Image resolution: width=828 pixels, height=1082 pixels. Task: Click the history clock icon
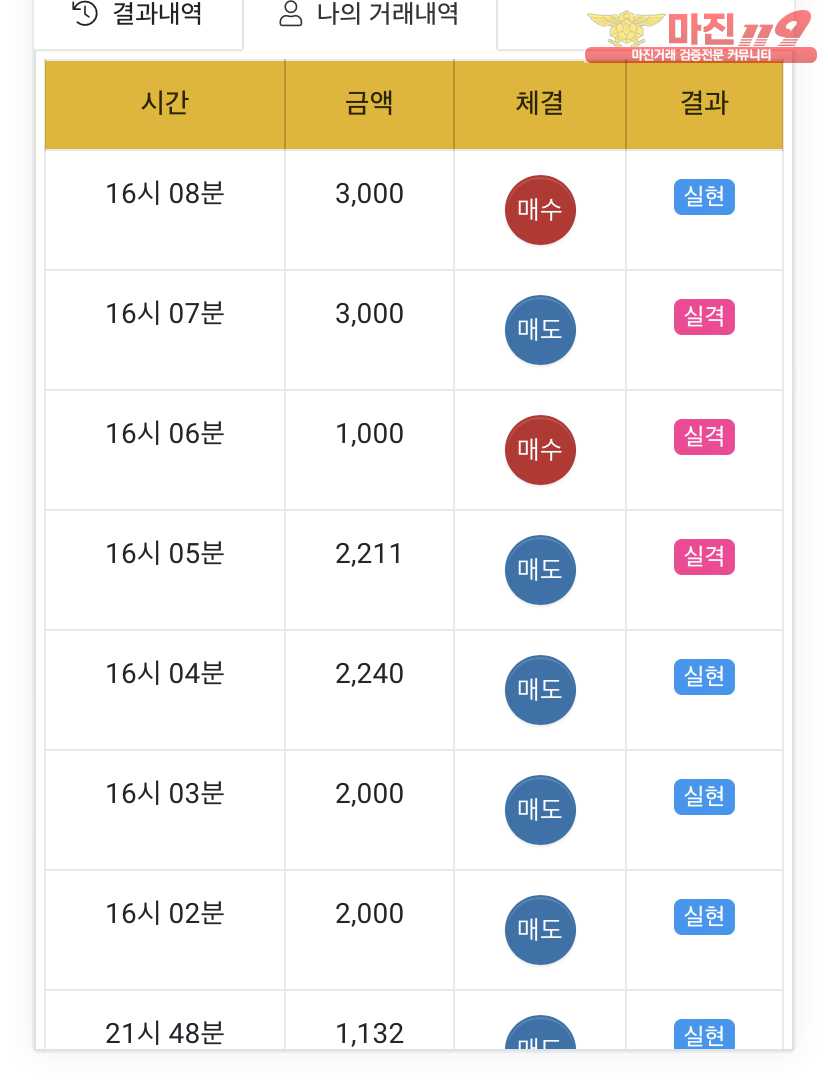[x=85, y=13]
